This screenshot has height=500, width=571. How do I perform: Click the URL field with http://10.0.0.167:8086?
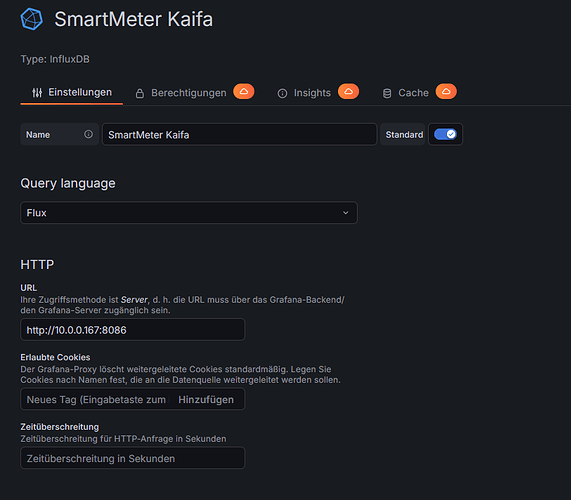click(x=133, y=330)
